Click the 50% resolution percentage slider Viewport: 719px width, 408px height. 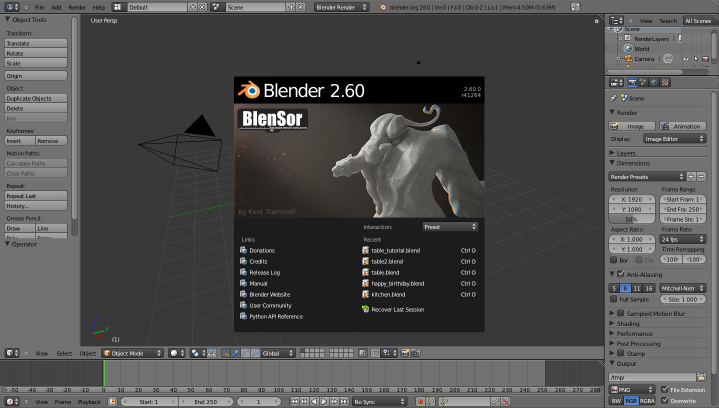pyautogui.click(x=632, y=219)
